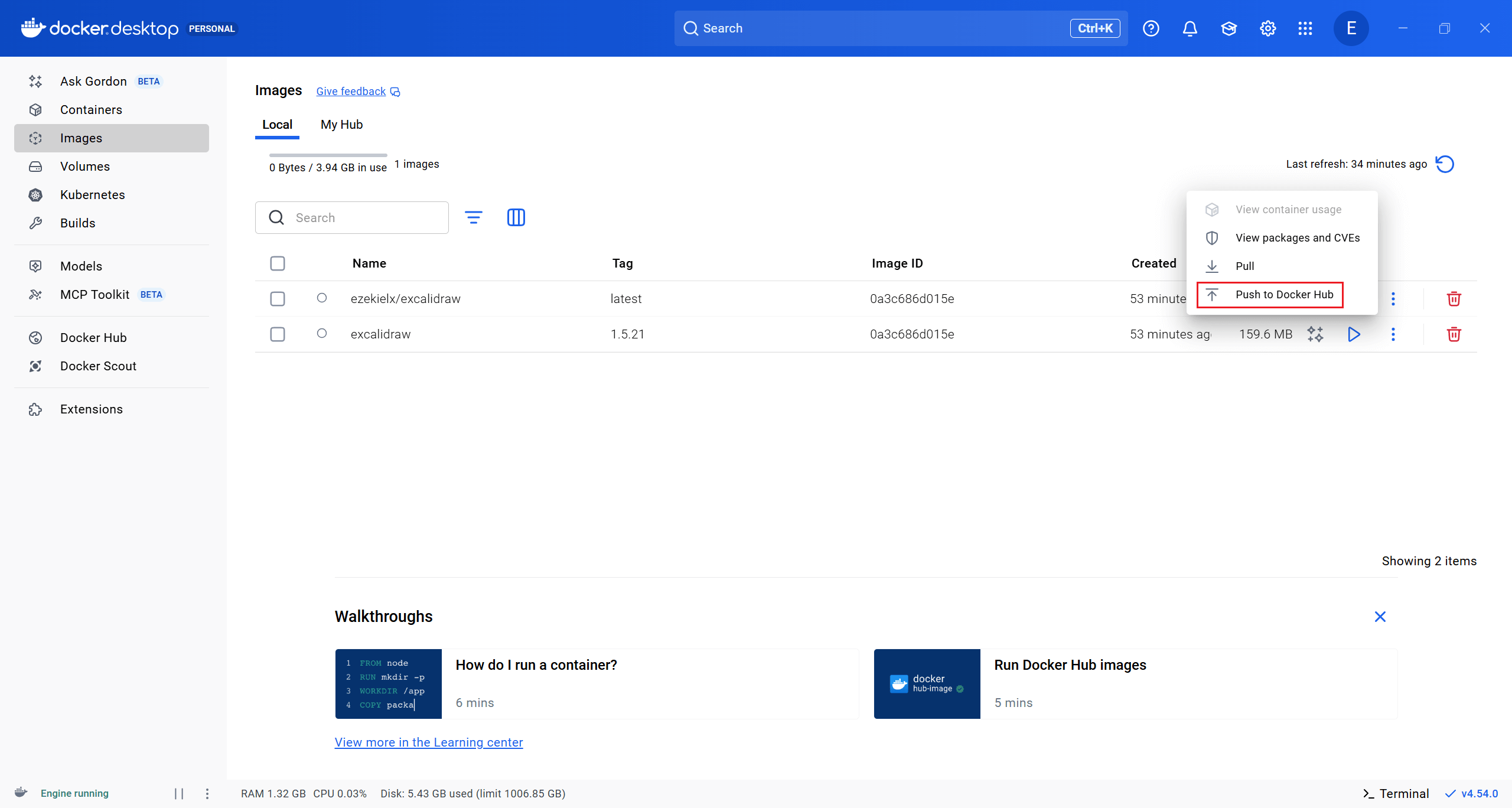Toggle the select-all images checkbox
The height and width of the screenshot is (808, 1512).
pyautogui.click(x=277, y=263)
